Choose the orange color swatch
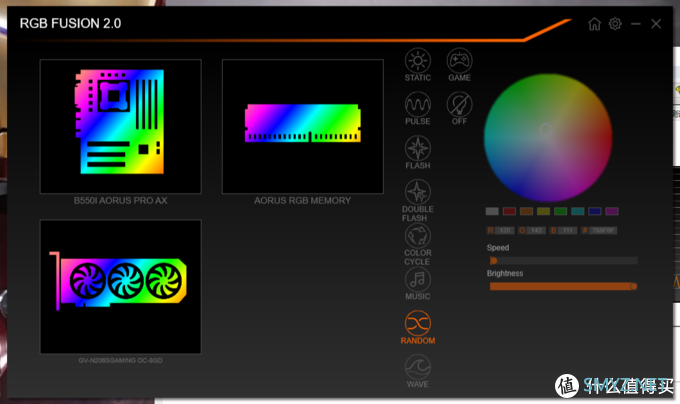The image size is (680, 404). pos(526,211)
